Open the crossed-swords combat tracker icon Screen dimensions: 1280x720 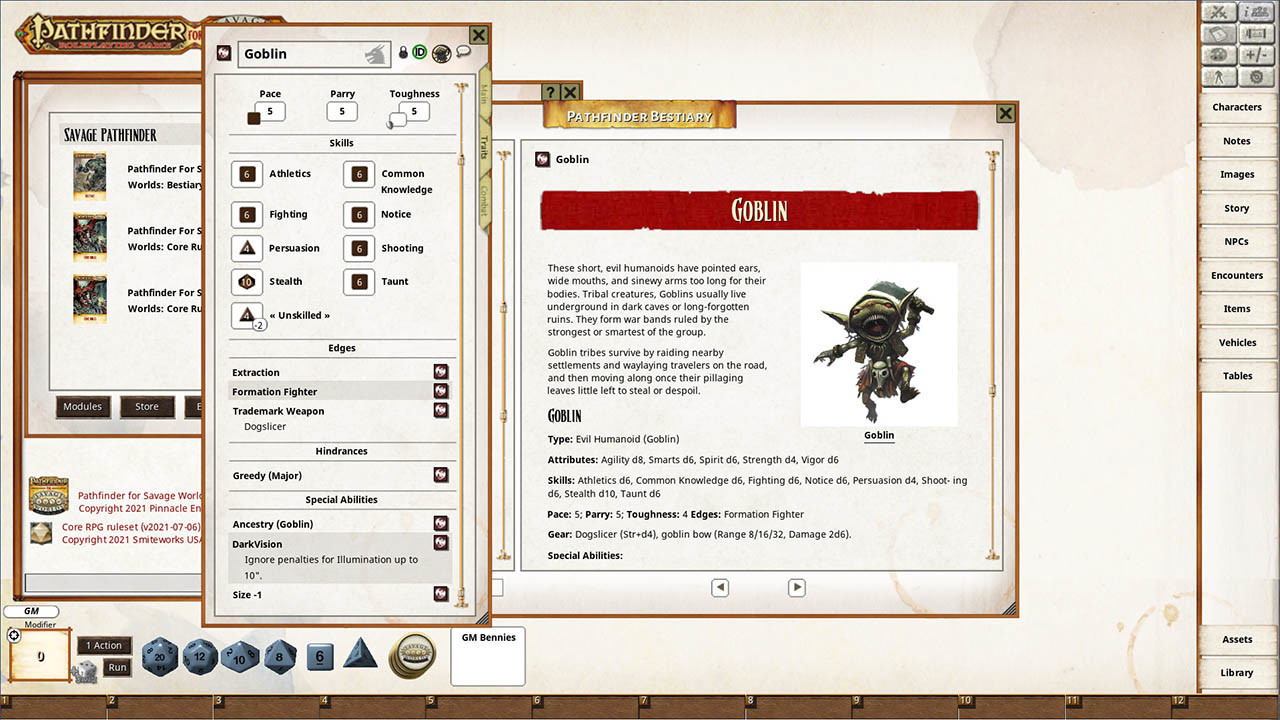1219,12
